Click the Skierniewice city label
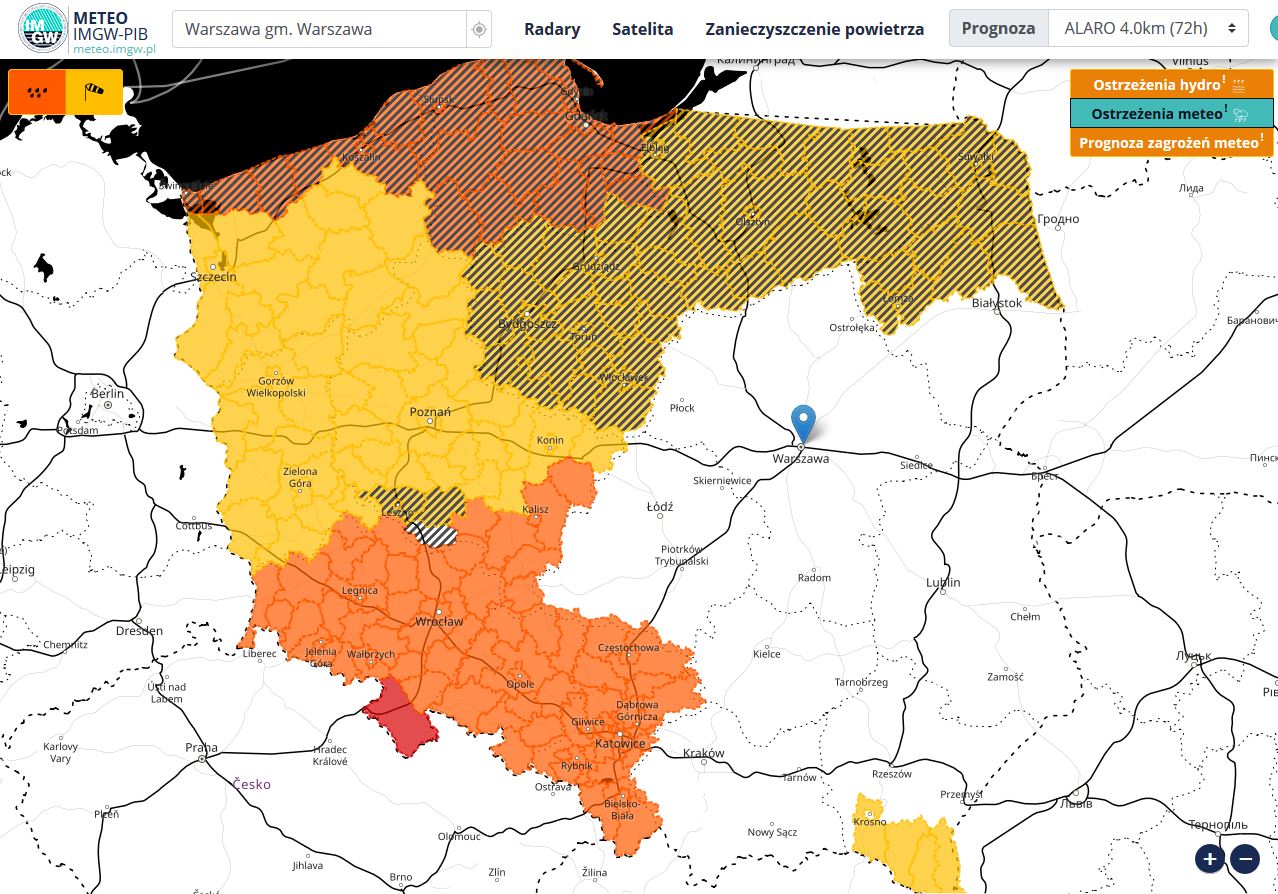Image resolution: width=1278 pixels, height=894 pixels. [722, 481]
